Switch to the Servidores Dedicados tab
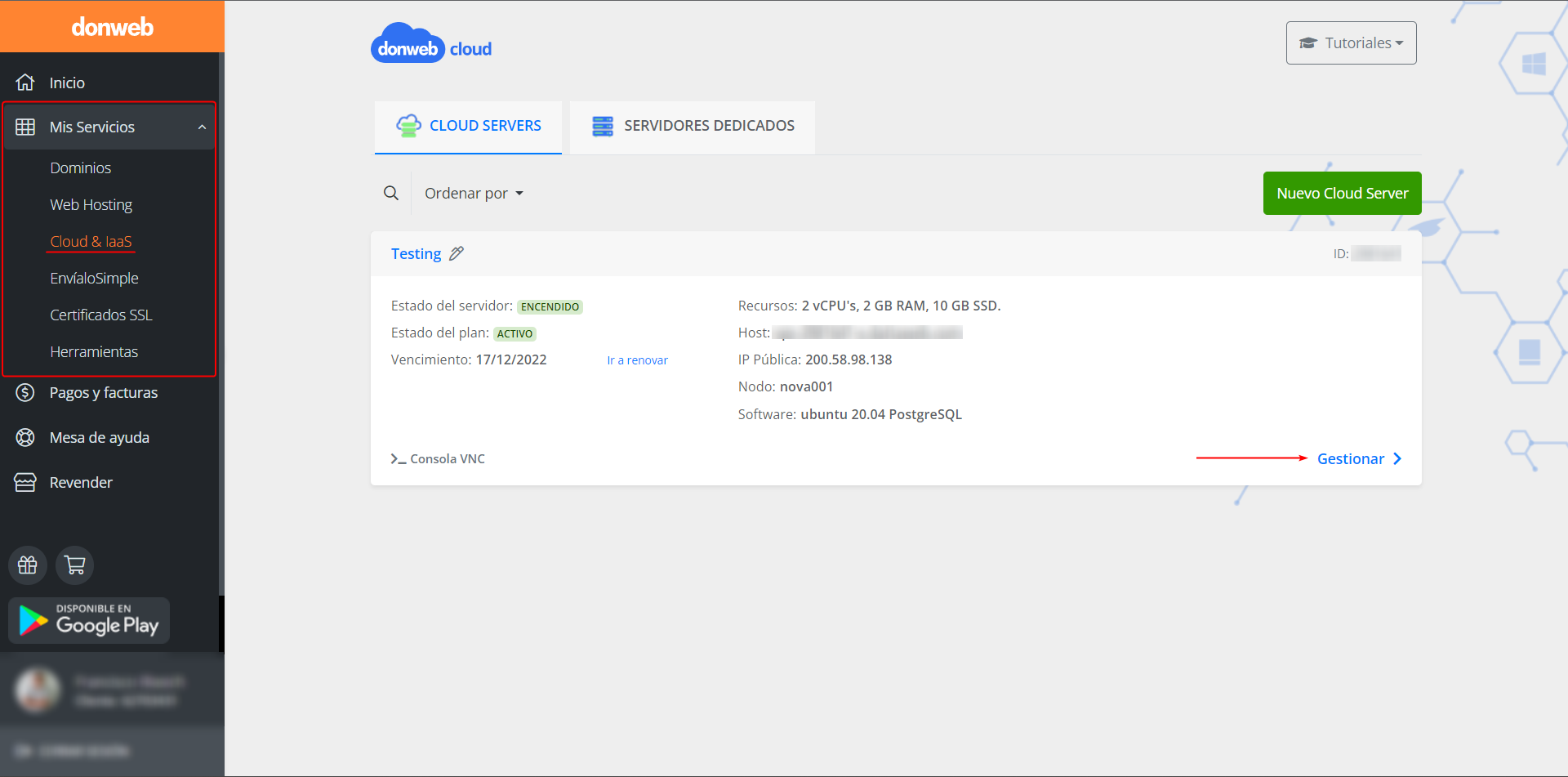This screenshot has height=777, width=1568. click(x=693, y=126)
